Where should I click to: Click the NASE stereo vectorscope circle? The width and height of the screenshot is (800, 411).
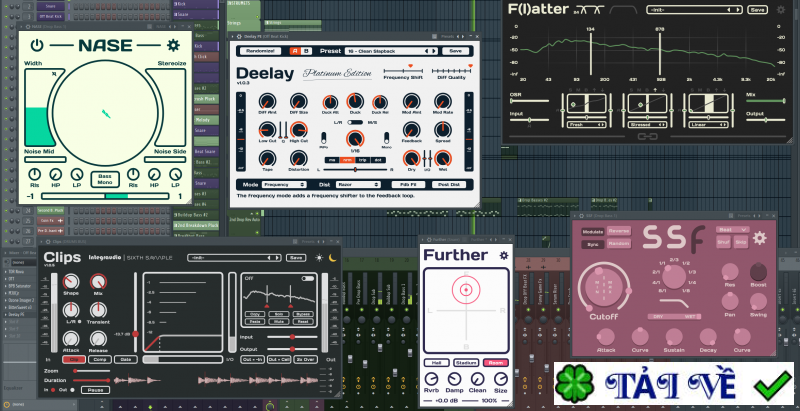tap(105, 113)
